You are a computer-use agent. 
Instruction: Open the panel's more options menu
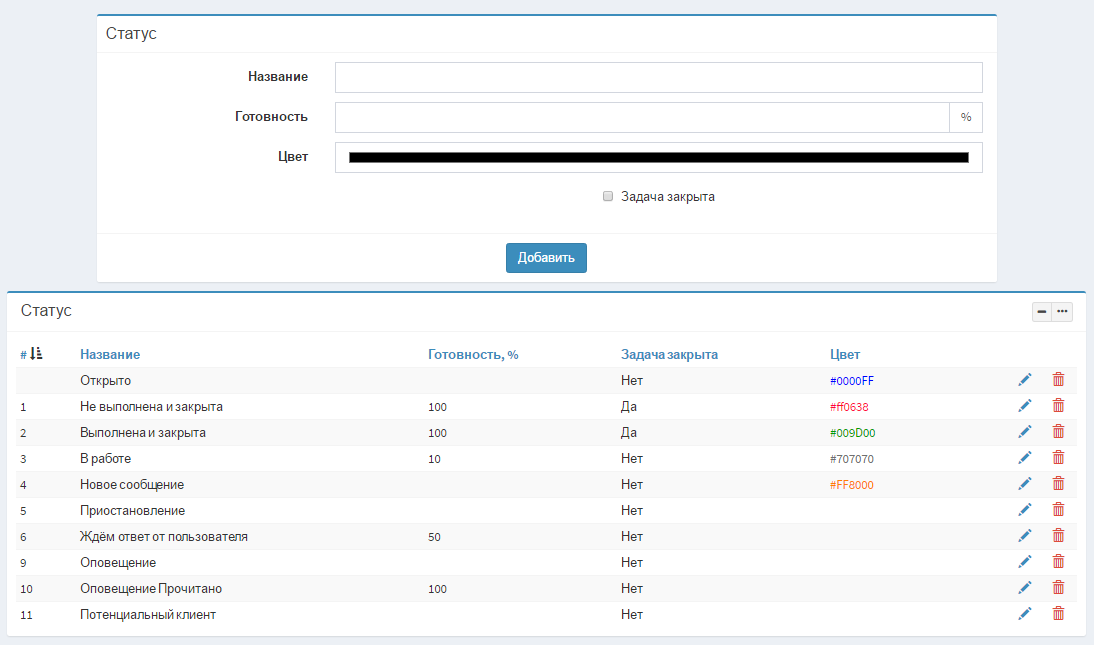pos(1062,311)
